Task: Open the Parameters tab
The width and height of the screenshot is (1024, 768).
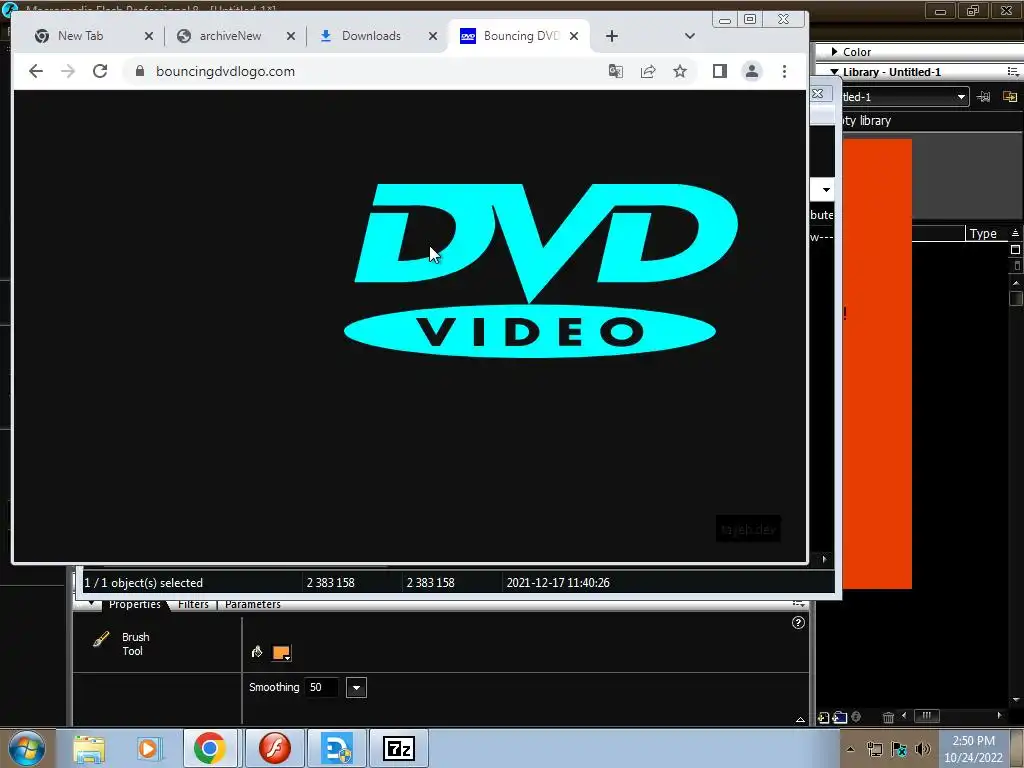Action: pyautogui.click(x=253, y=604)
